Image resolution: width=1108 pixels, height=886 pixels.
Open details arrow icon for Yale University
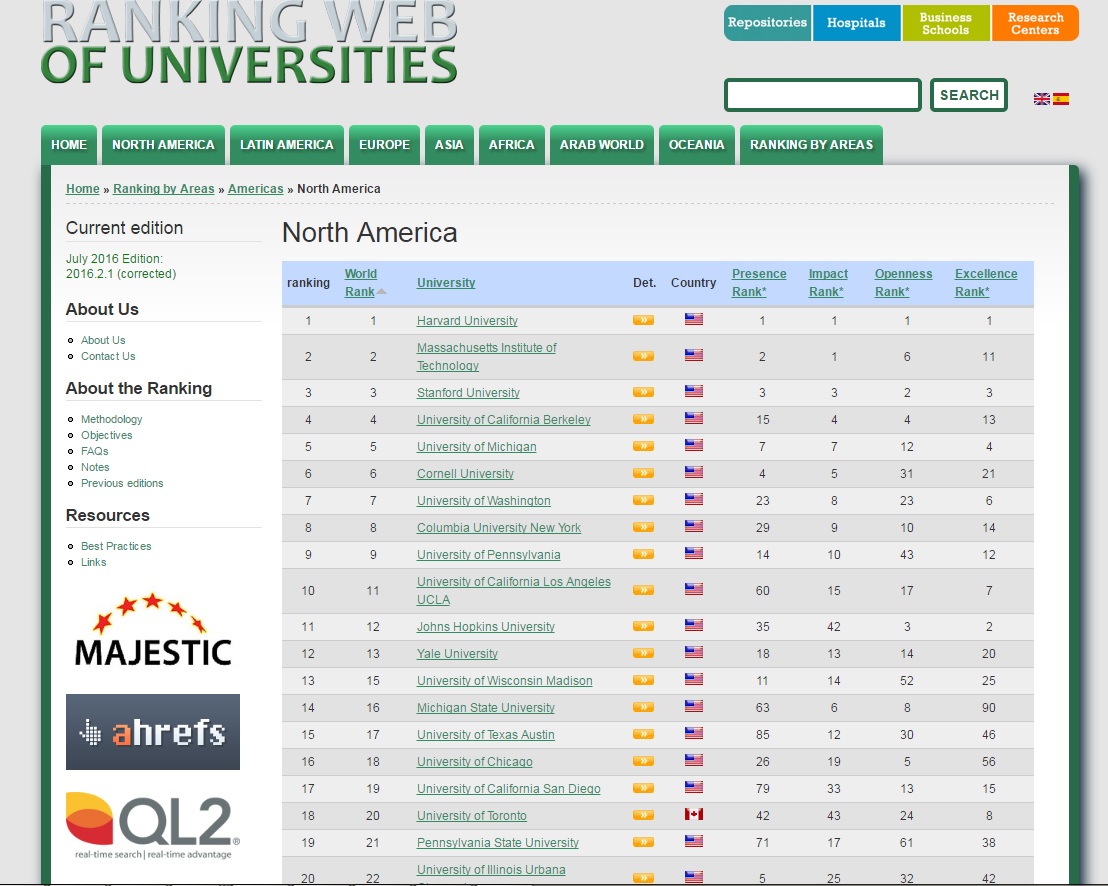pos(643,653)
